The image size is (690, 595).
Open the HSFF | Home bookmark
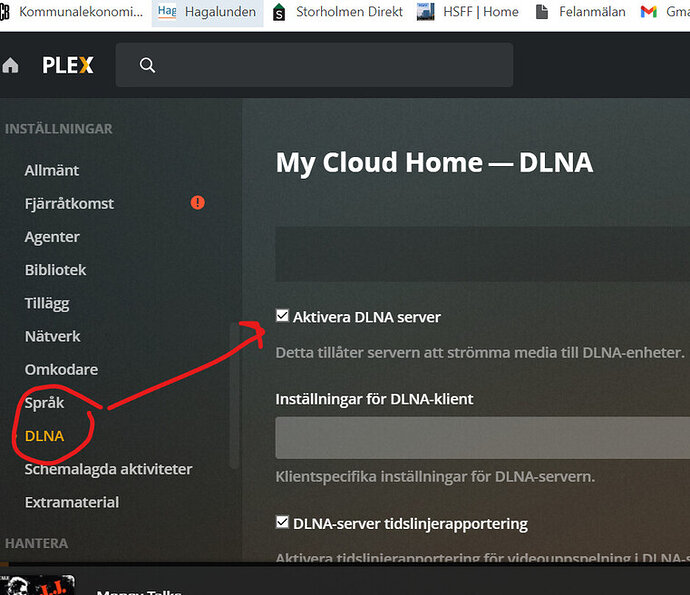pos(468,12)
